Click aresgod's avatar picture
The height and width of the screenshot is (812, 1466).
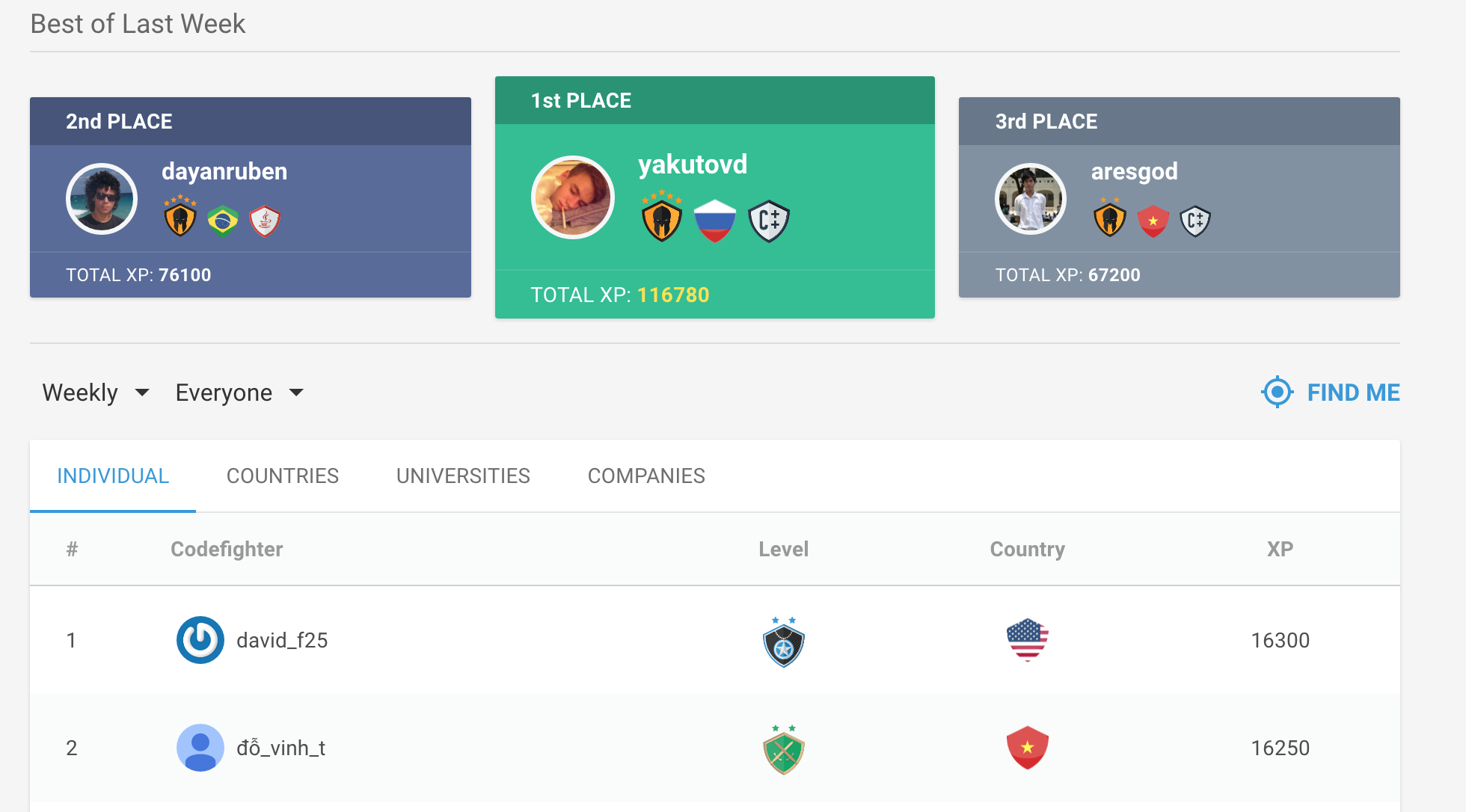coord(1031,199)
